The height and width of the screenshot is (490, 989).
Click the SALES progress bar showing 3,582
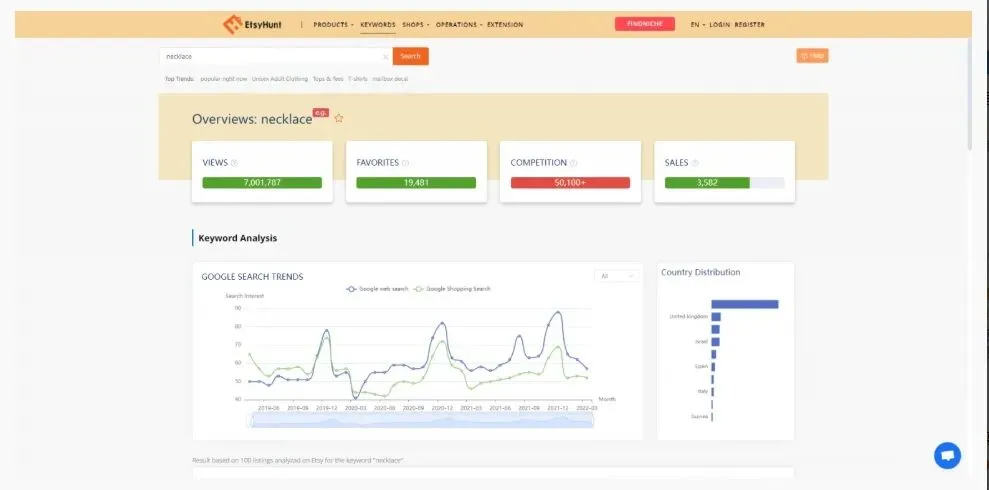(725, 183)
